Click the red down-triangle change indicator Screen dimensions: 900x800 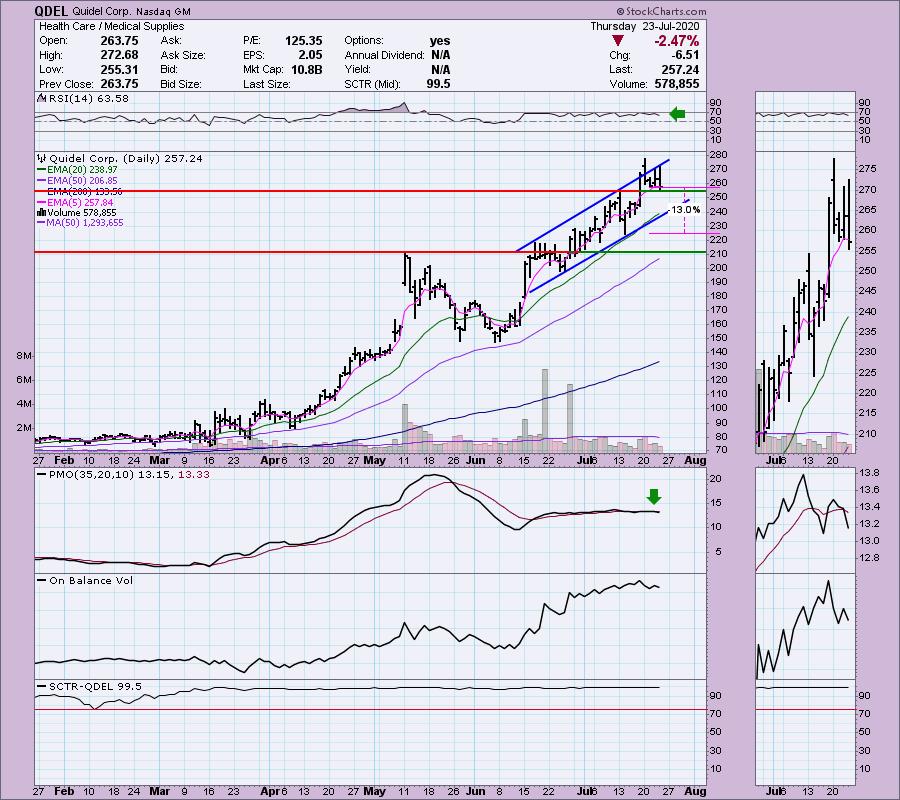[x=618, y=41]
